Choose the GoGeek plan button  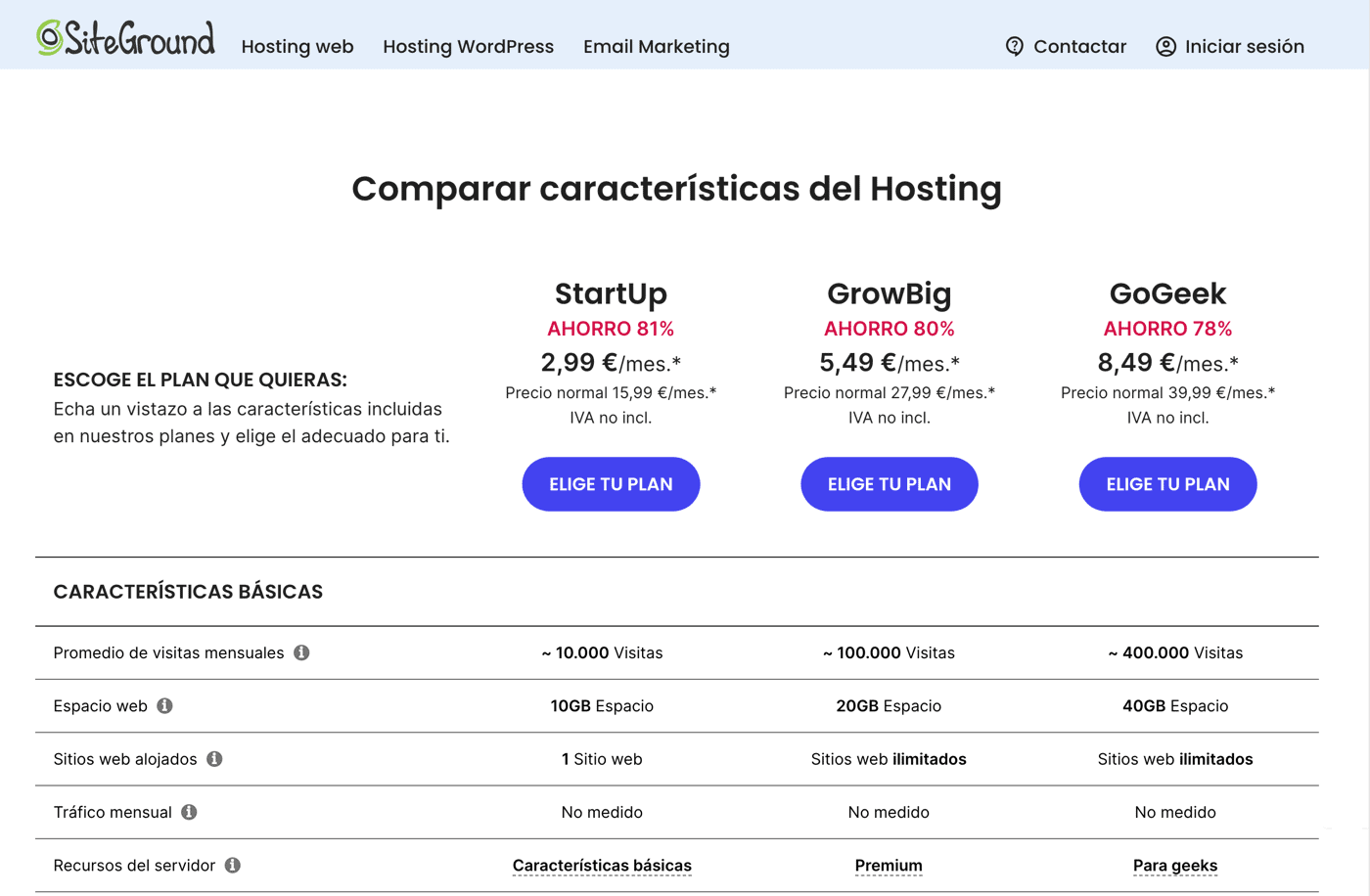tap(1167, 484)
